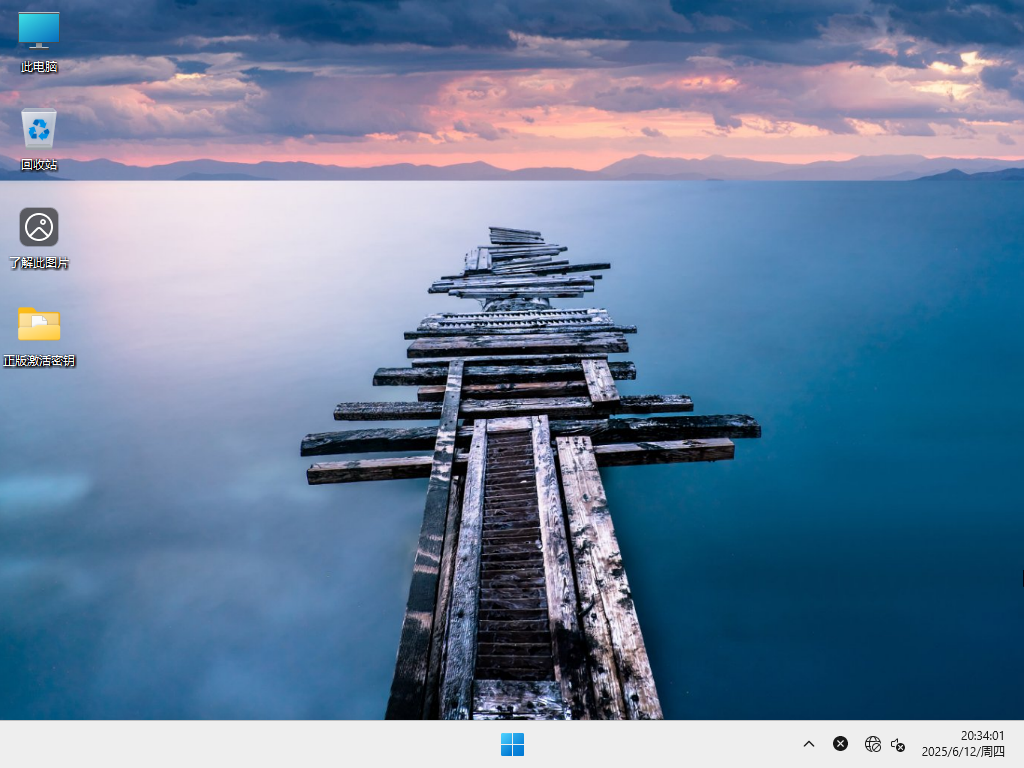The height and width of the screenshot is (768, 1024).
Task: Click the black X status icon in the tray
Action: point(840,744)
